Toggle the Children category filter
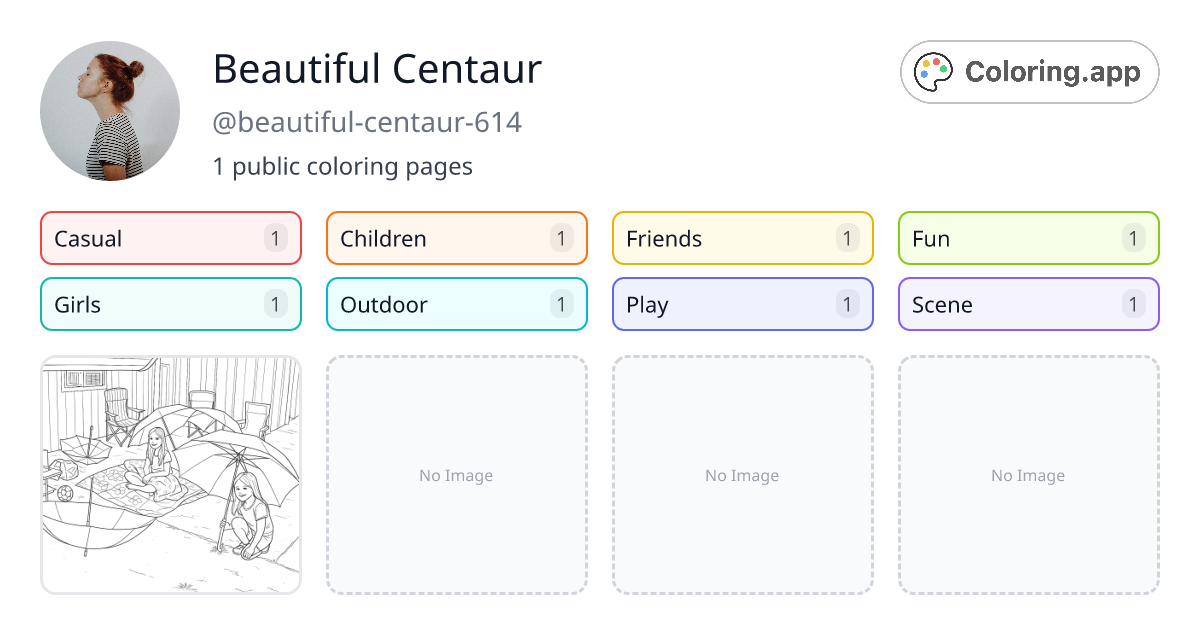 pos(456,238)
